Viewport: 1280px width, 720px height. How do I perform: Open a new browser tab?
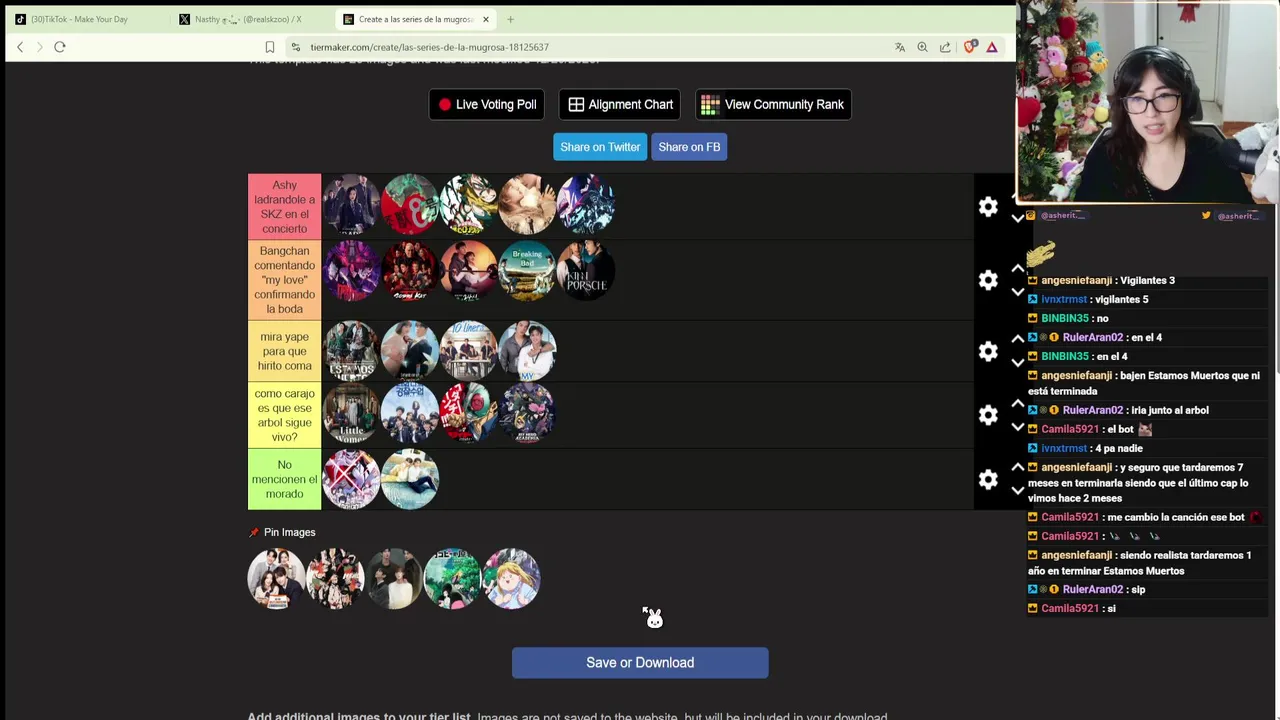click(x=510, y=19)
